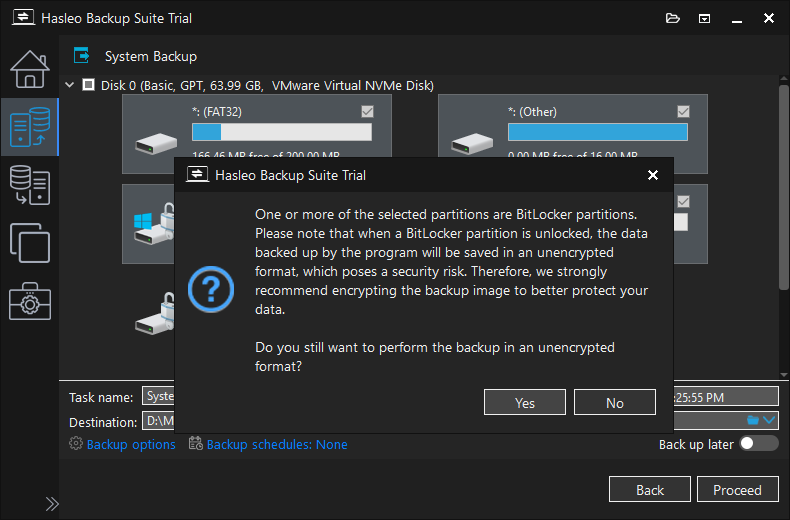Open the Backup options link

coord(131,444)
